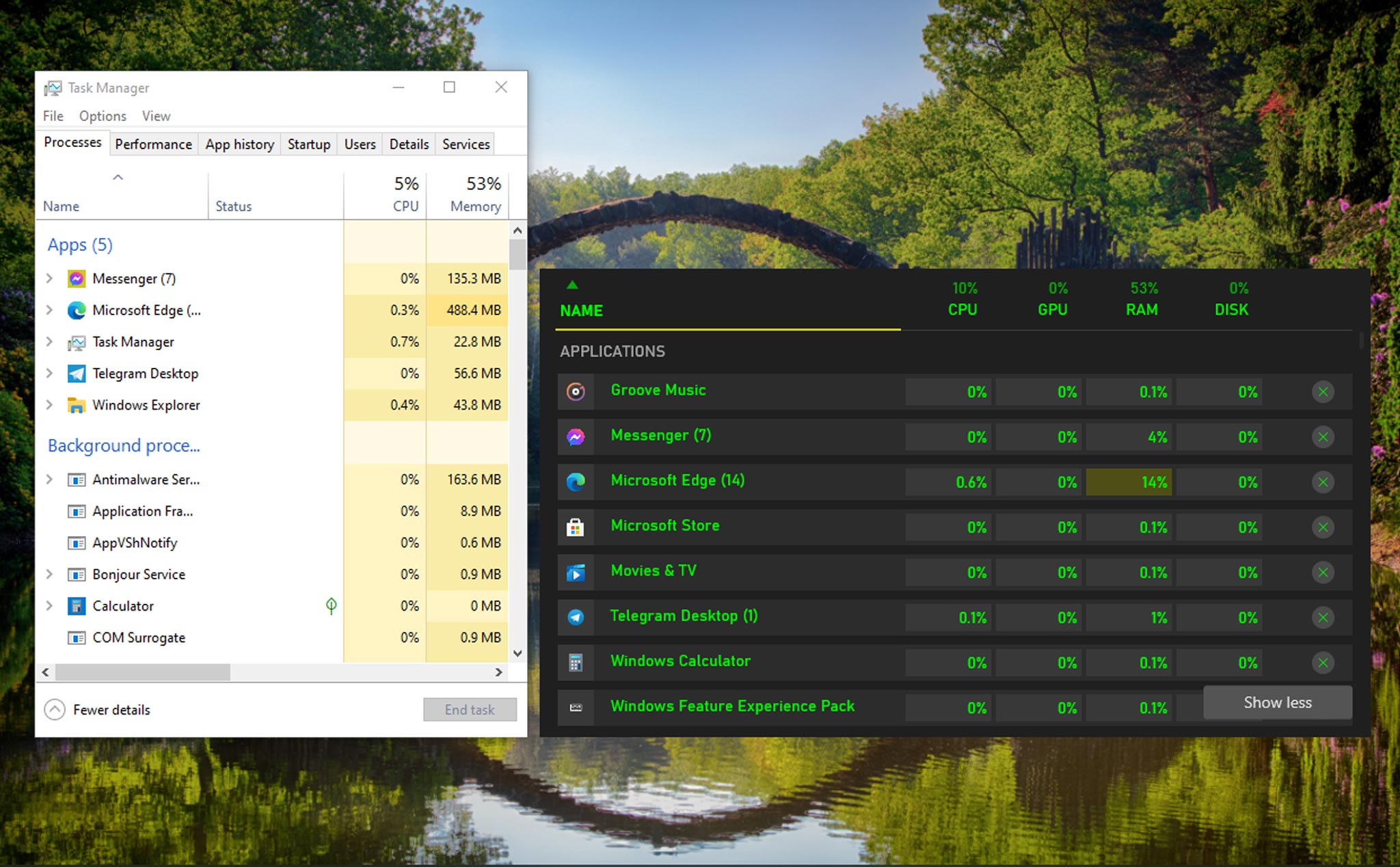
Task: Expand the Messenger (7) process group
Action: (x=49, y=278)
